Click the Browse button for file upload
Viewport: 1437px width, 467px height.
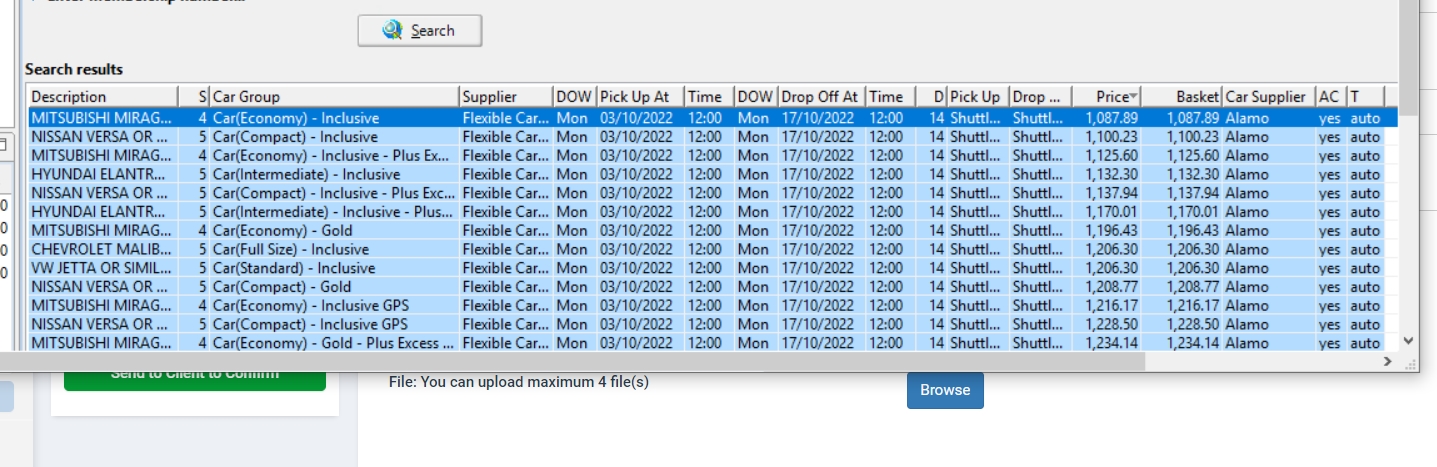click(x=945, y=390)
